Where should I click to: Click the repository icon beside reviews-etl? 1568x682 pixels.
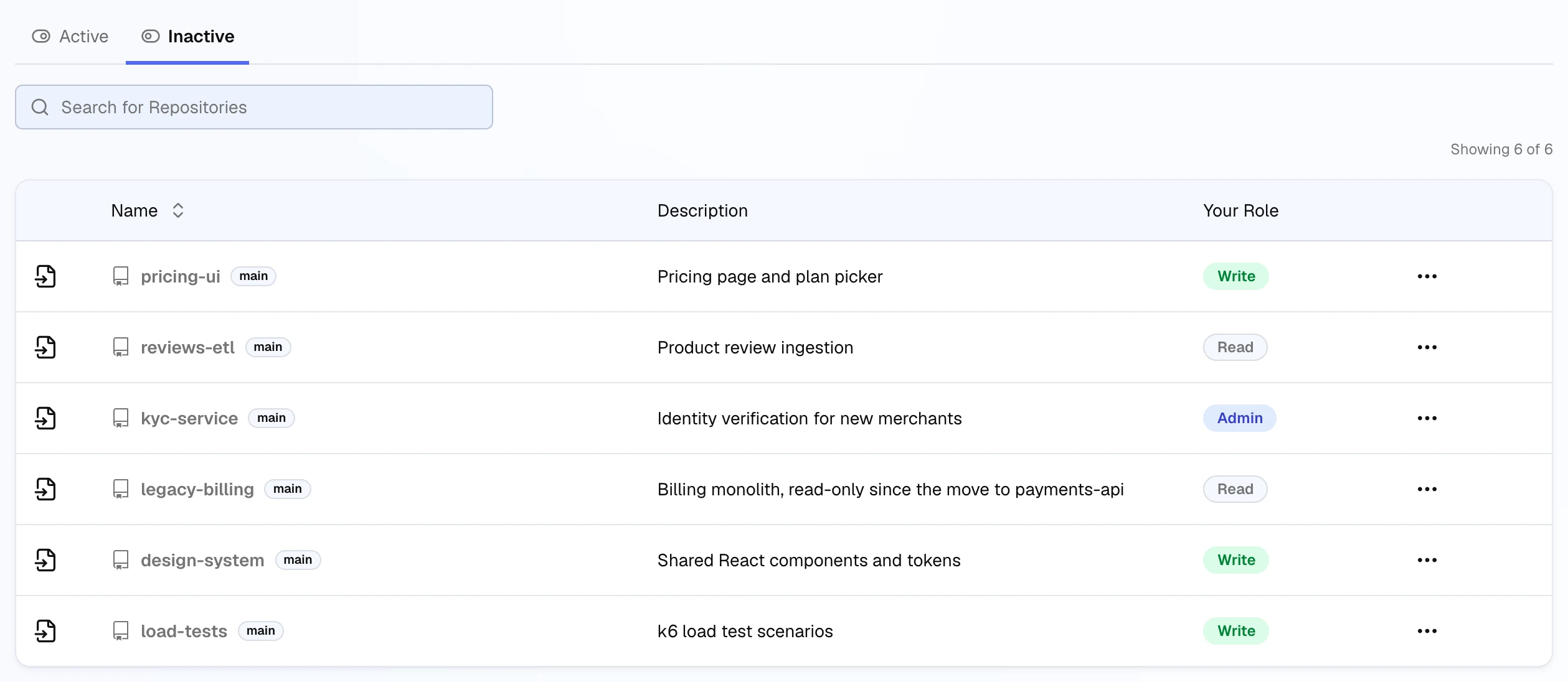coord(121,347)
